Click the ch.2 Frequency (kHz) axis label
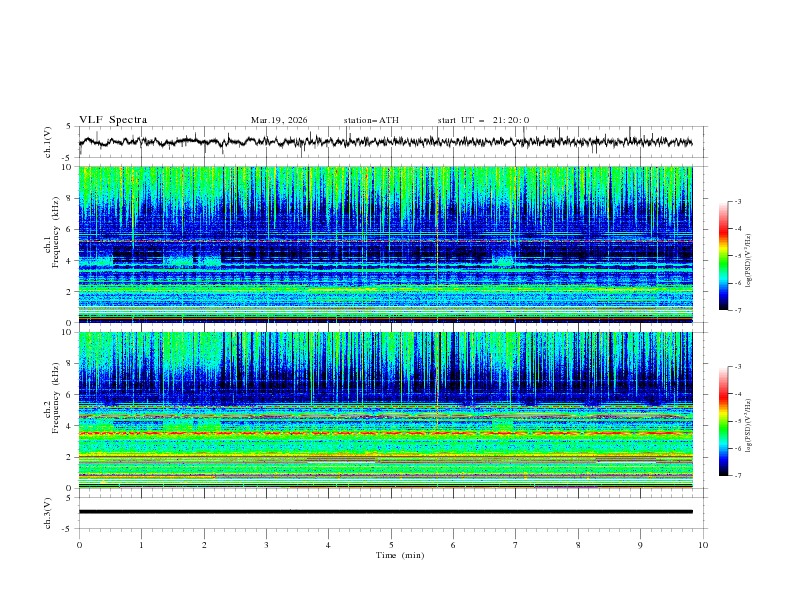Image resolution: width=792 pixels, height=612 pixels. [52, 410]
